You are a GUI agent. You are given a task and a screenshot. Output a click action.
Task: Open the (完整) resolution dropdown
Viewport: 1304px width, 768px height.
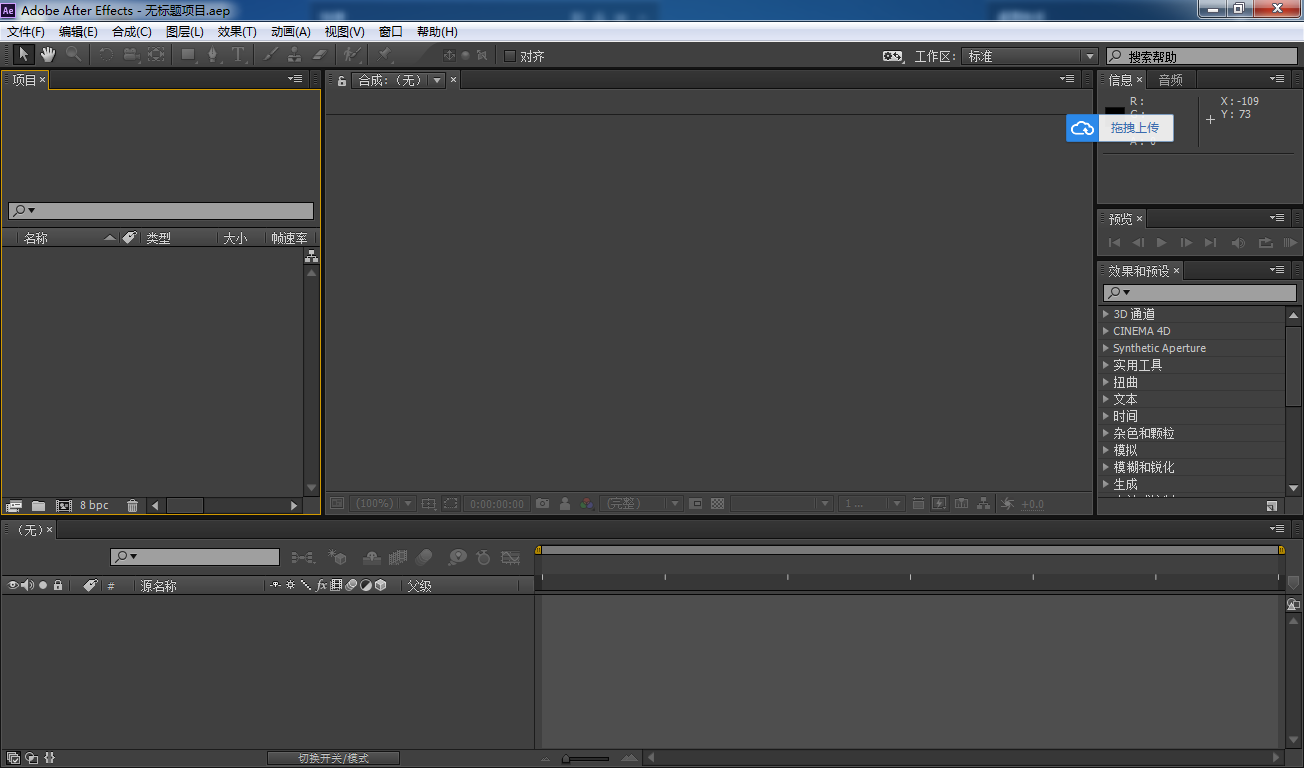[640, 504]
